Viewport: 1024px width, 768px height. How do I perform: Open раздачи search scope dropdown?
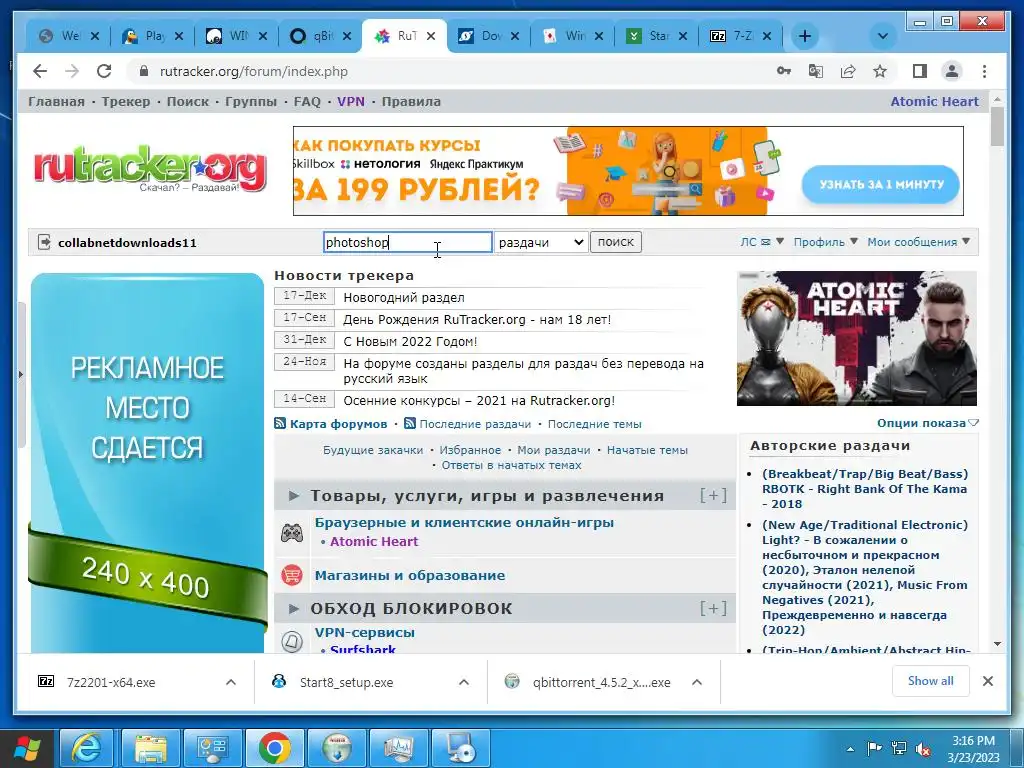(541, 242)
